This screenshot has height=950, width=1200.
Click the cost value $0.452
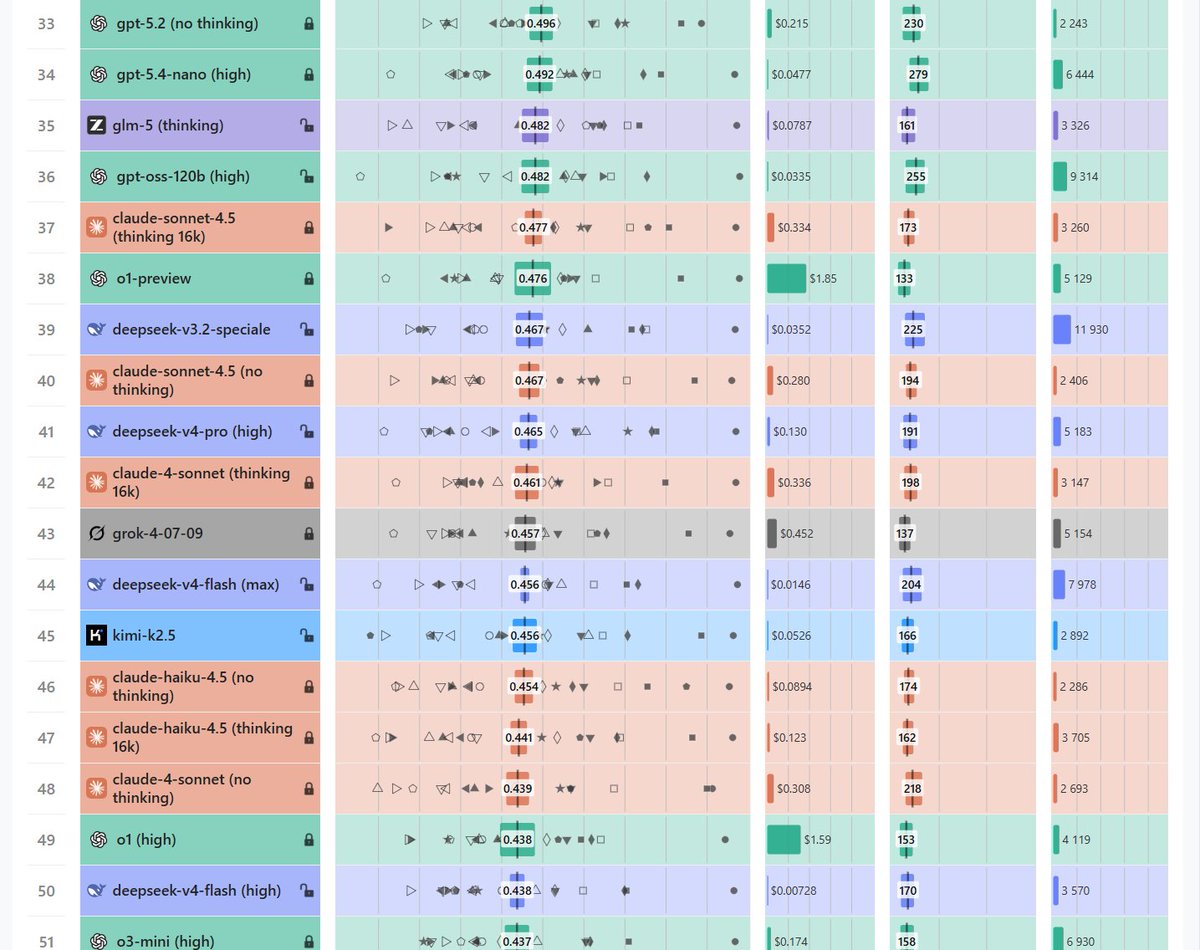pos(797,533)
